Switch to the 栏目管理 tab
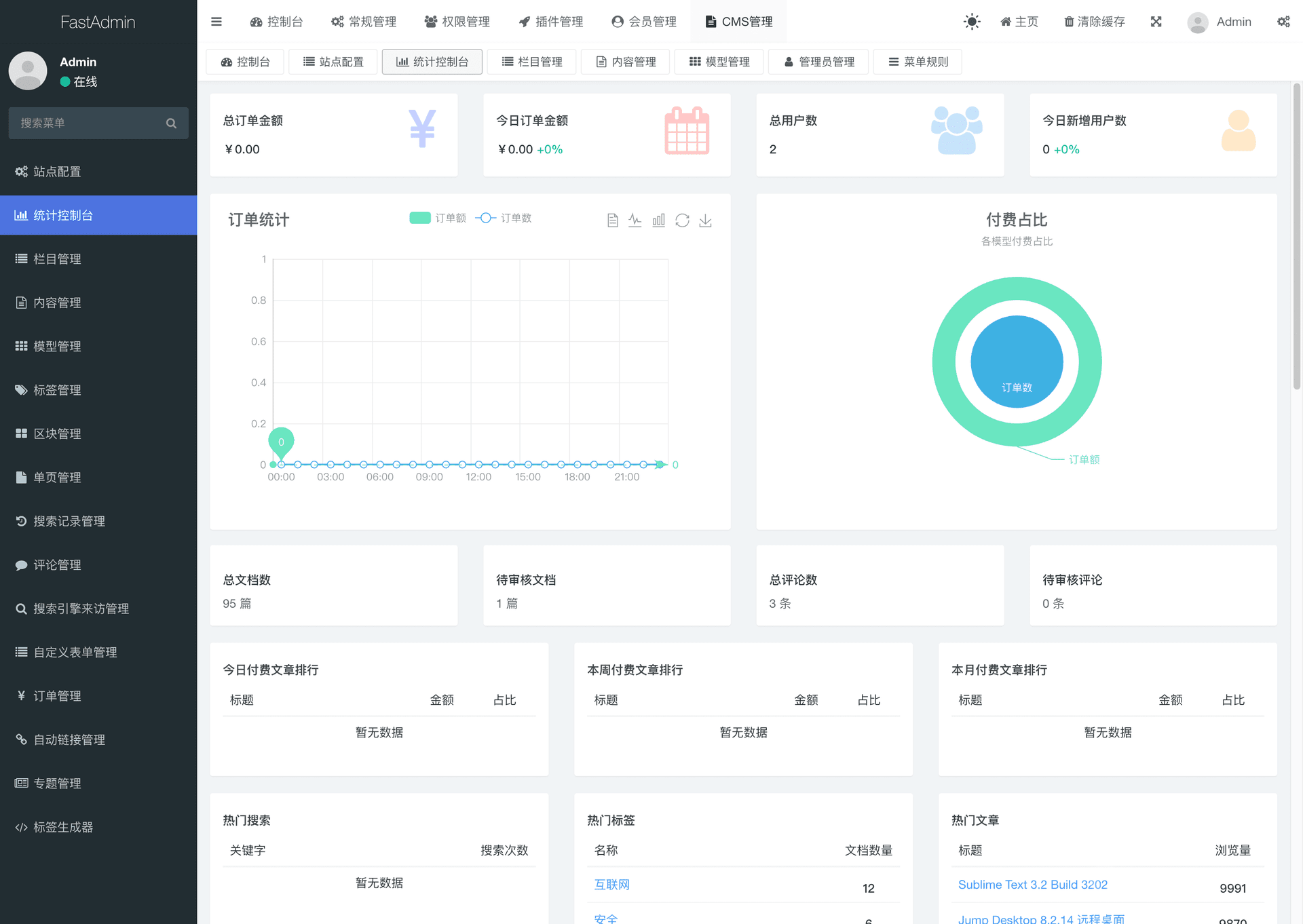 (532, 62)
